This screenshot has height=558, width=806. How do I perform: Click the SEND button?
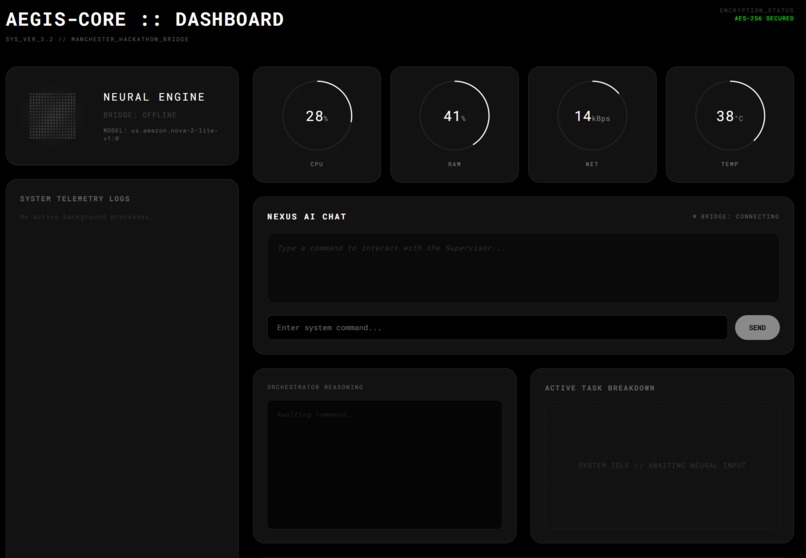coord(757,327)
